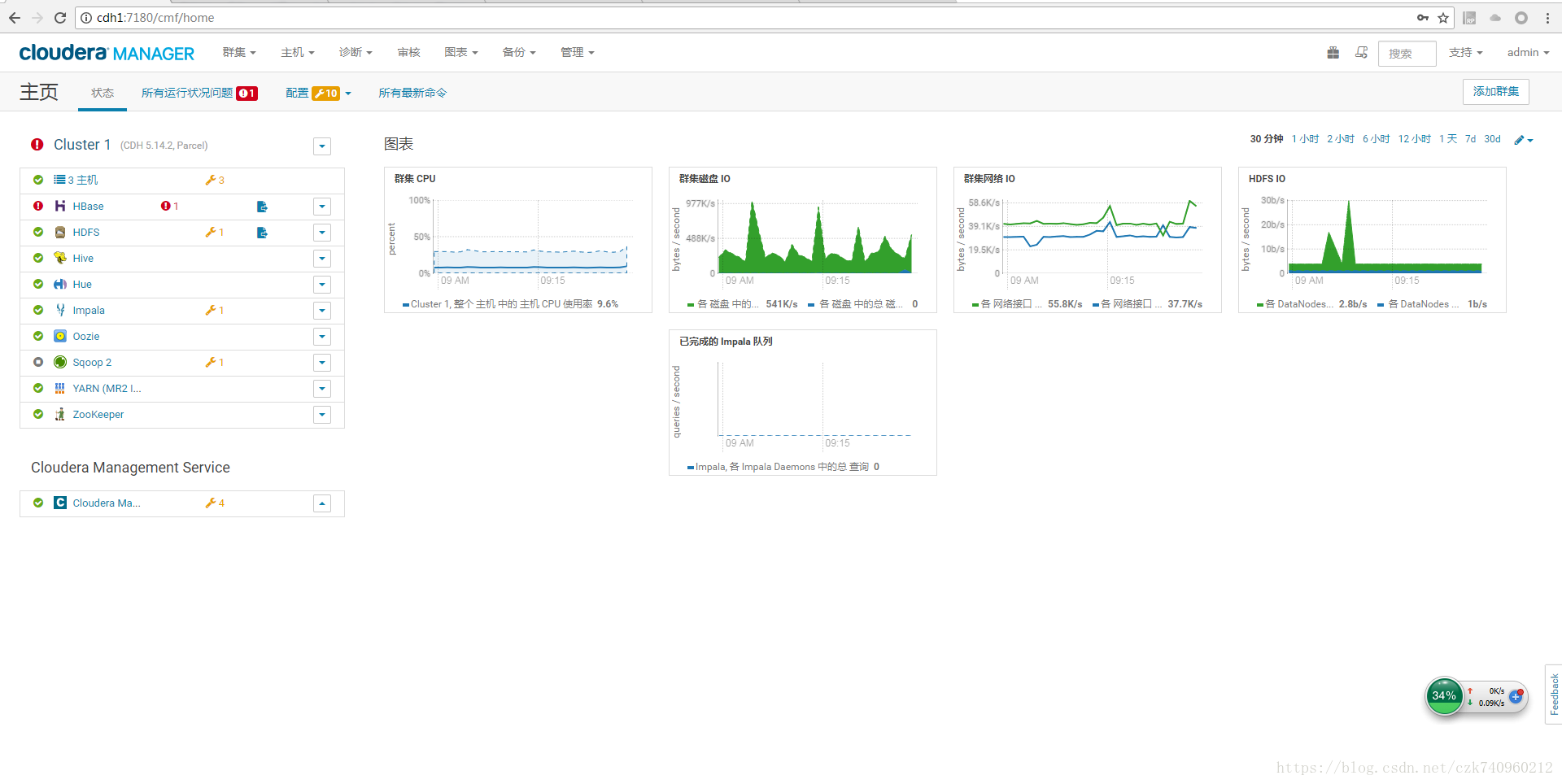The width and height of the screenshot is (1562, 784).
Task: Open the parcels gift box icon
Action: (x=1333, y=53)
